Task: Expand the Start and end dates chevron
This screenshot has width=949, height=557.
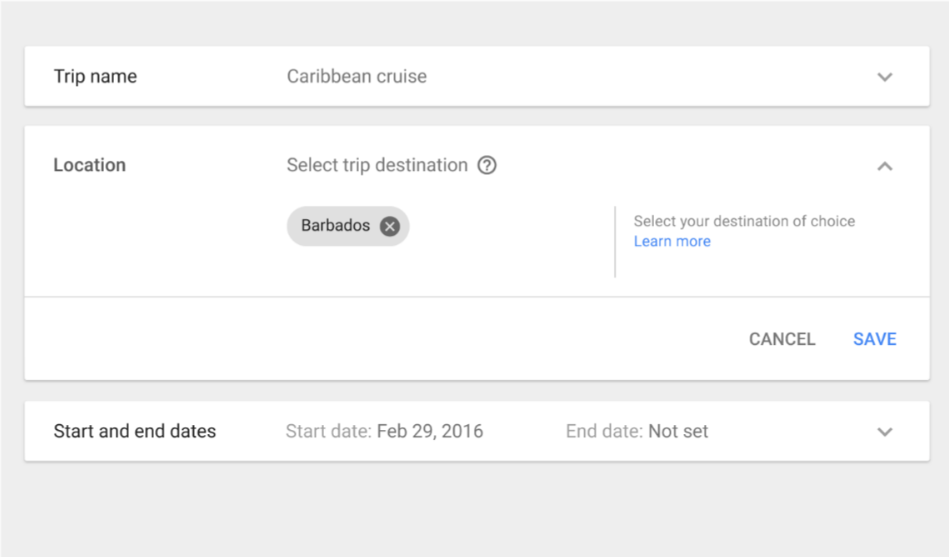Action: 884,432
